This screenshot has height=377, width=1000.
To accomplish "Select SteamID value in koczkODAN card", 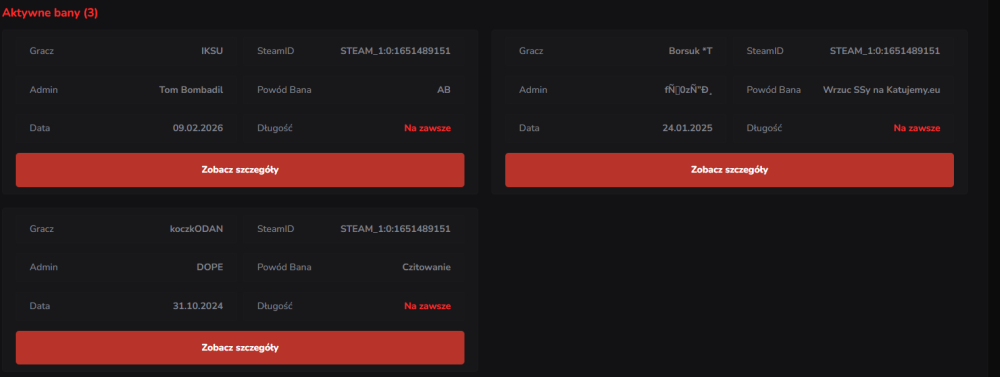I will 395,229.
